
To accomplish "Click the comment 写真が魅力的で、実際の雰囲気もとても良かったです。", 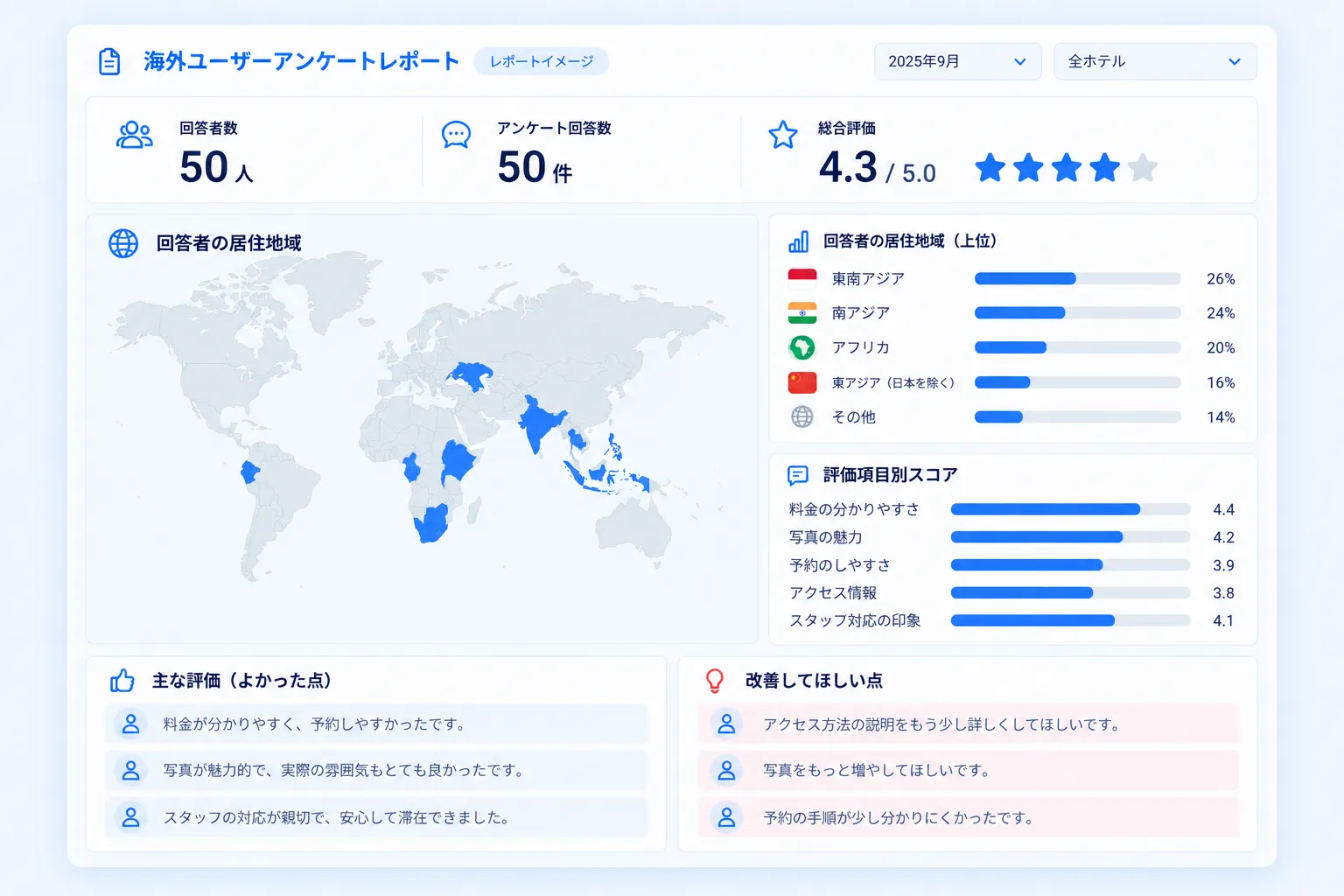I will click(345, 771).
